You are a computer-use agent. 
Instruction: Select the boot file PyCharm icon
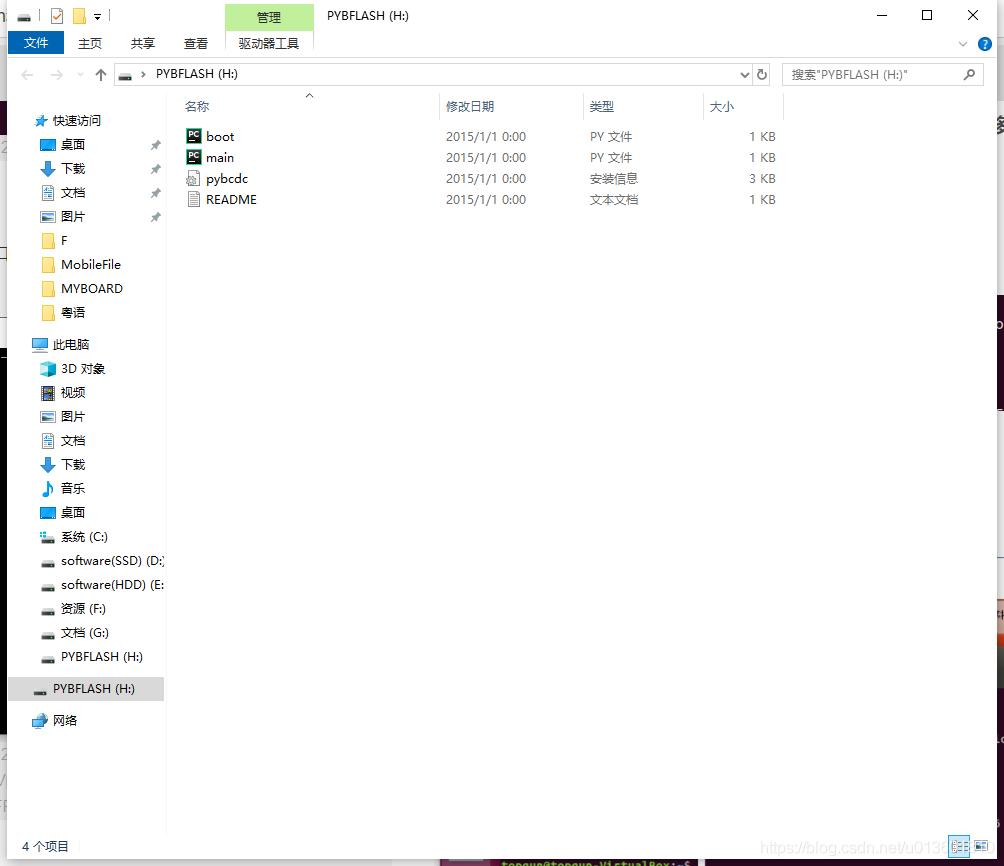(194, 136)
